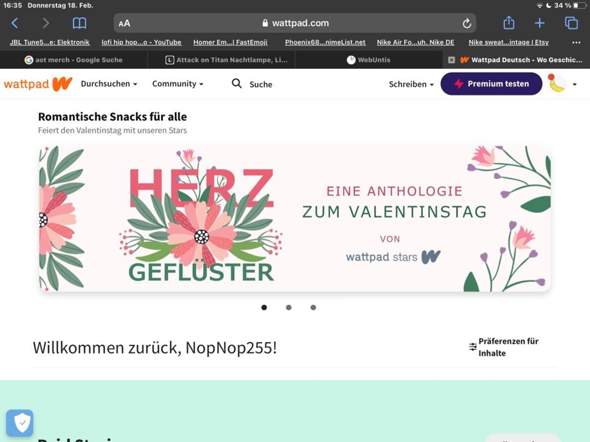This screenshot has width=590, height=442.
Task: Go back with Safari's back arrow
Action: tap(14, 23)
